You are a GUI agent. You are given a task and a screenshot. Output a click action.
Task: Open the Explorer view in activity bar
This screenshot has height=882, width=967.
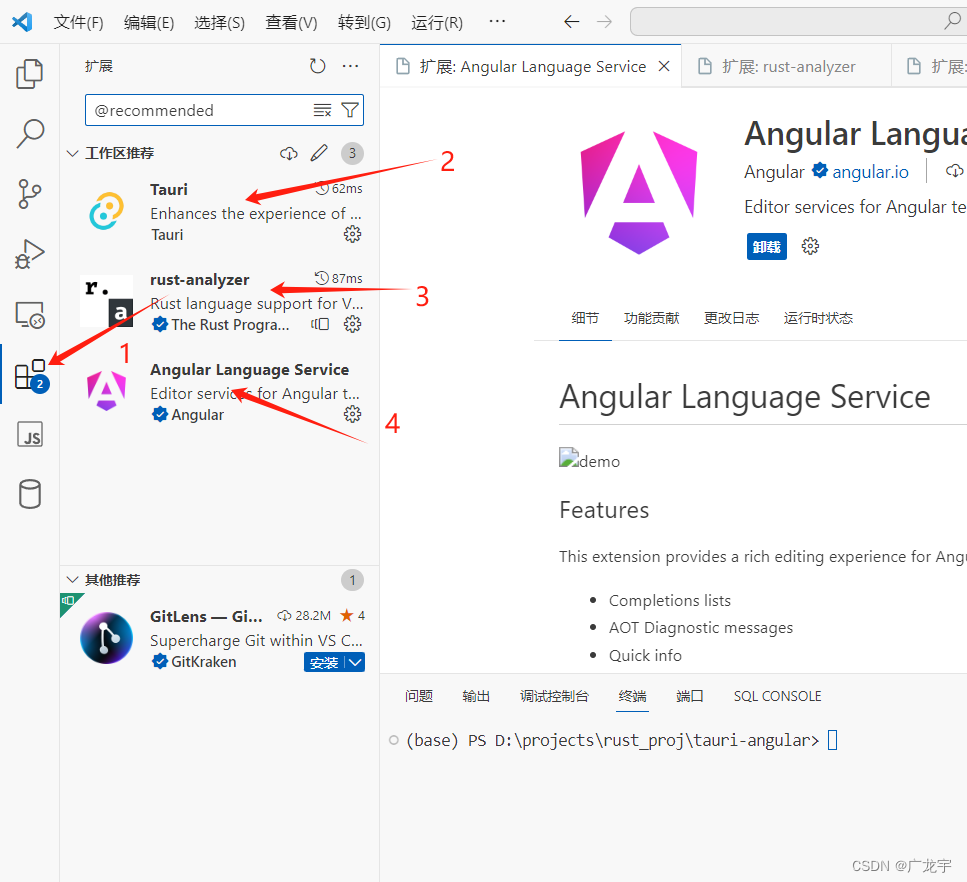tap(30, 74)
